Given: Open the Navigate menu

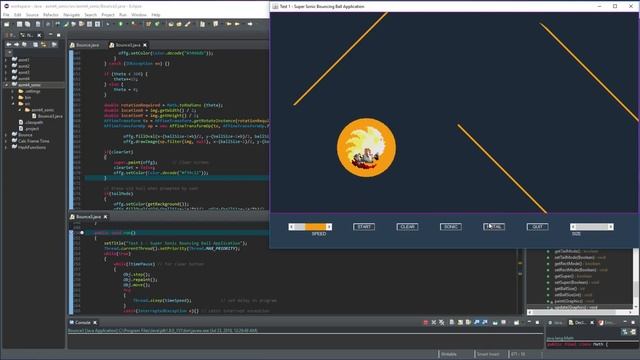Looking at the screenshot, I should click(x=71, y=15).
